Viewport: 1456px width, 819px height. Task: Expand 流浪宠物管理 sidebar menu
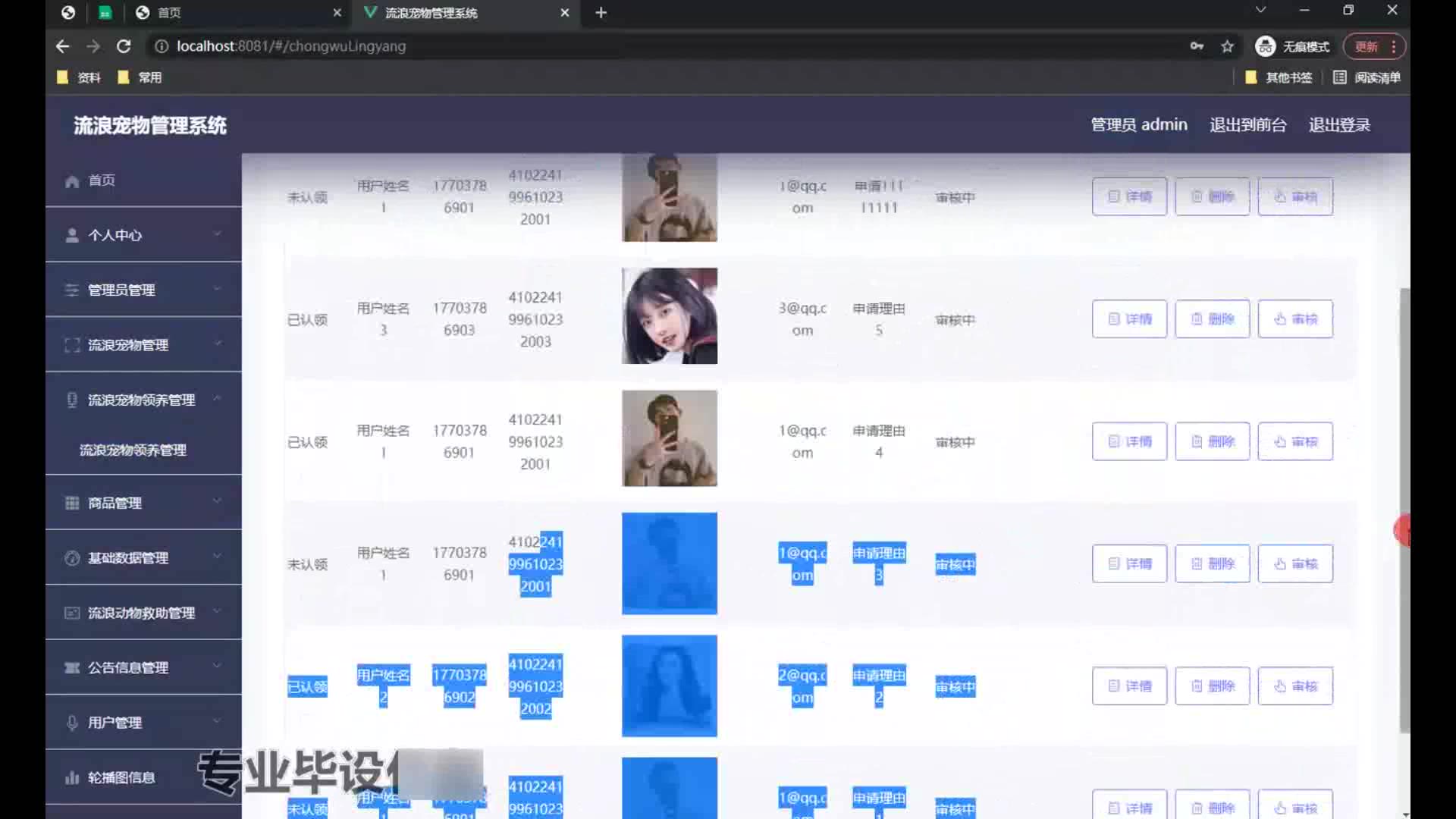(x=143, y=345)
